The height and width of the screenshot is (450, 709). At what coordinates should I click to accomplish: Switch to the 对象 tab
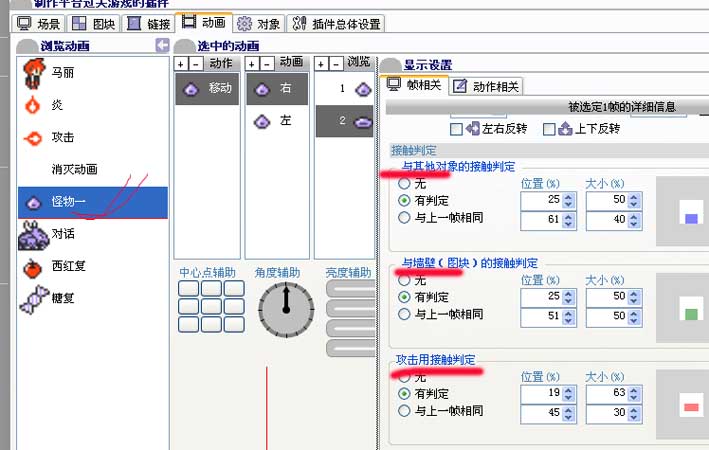(x=259, y=24)
